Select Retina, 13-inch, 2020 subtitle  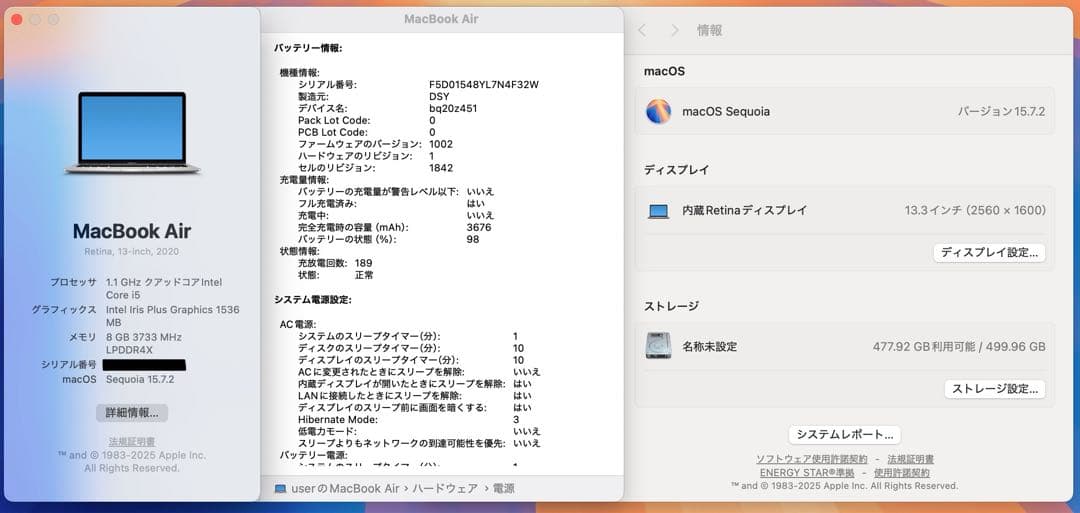tap(132, 251)
